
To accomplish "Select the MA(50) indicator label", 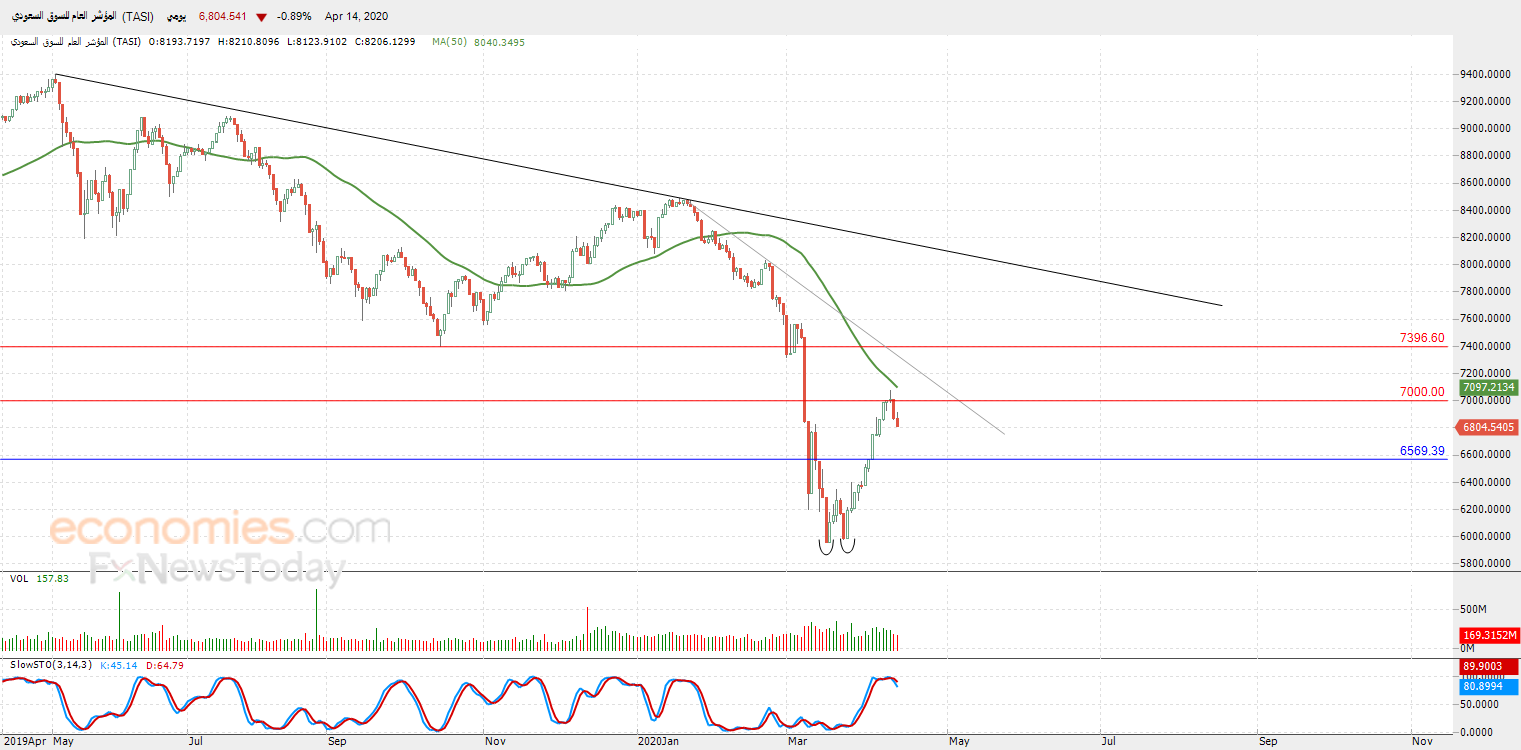I will point(450,42).
